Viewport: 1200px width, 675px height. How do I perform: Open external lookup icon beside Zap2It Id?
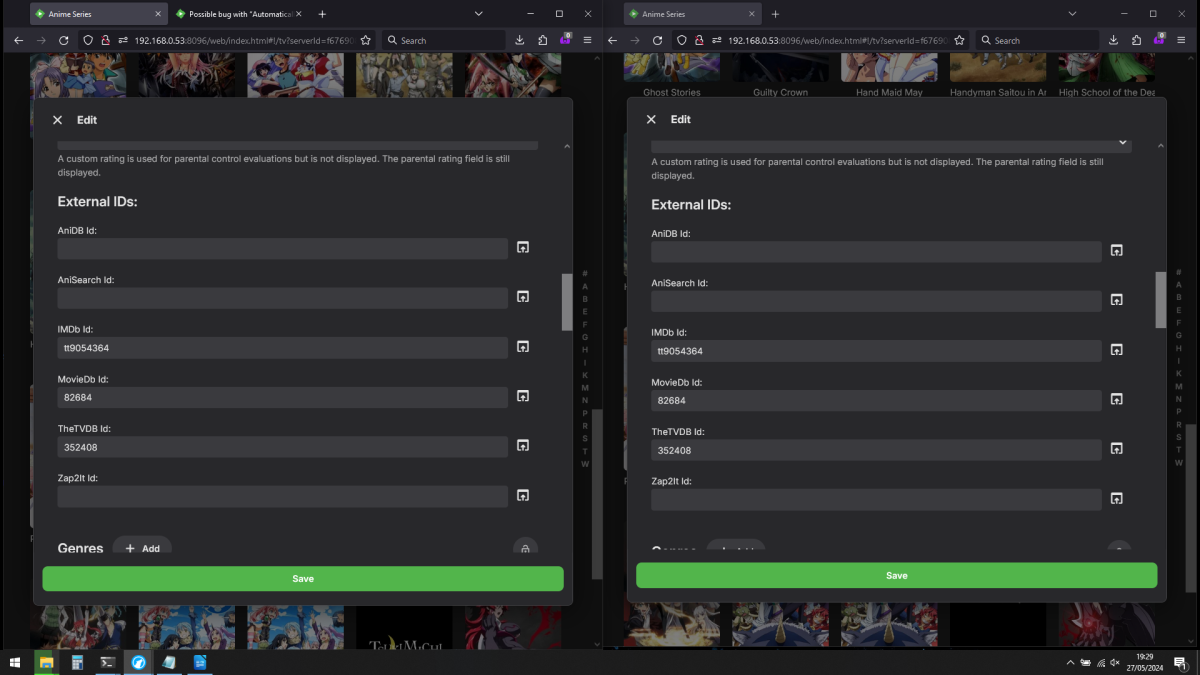coord(522,495)
